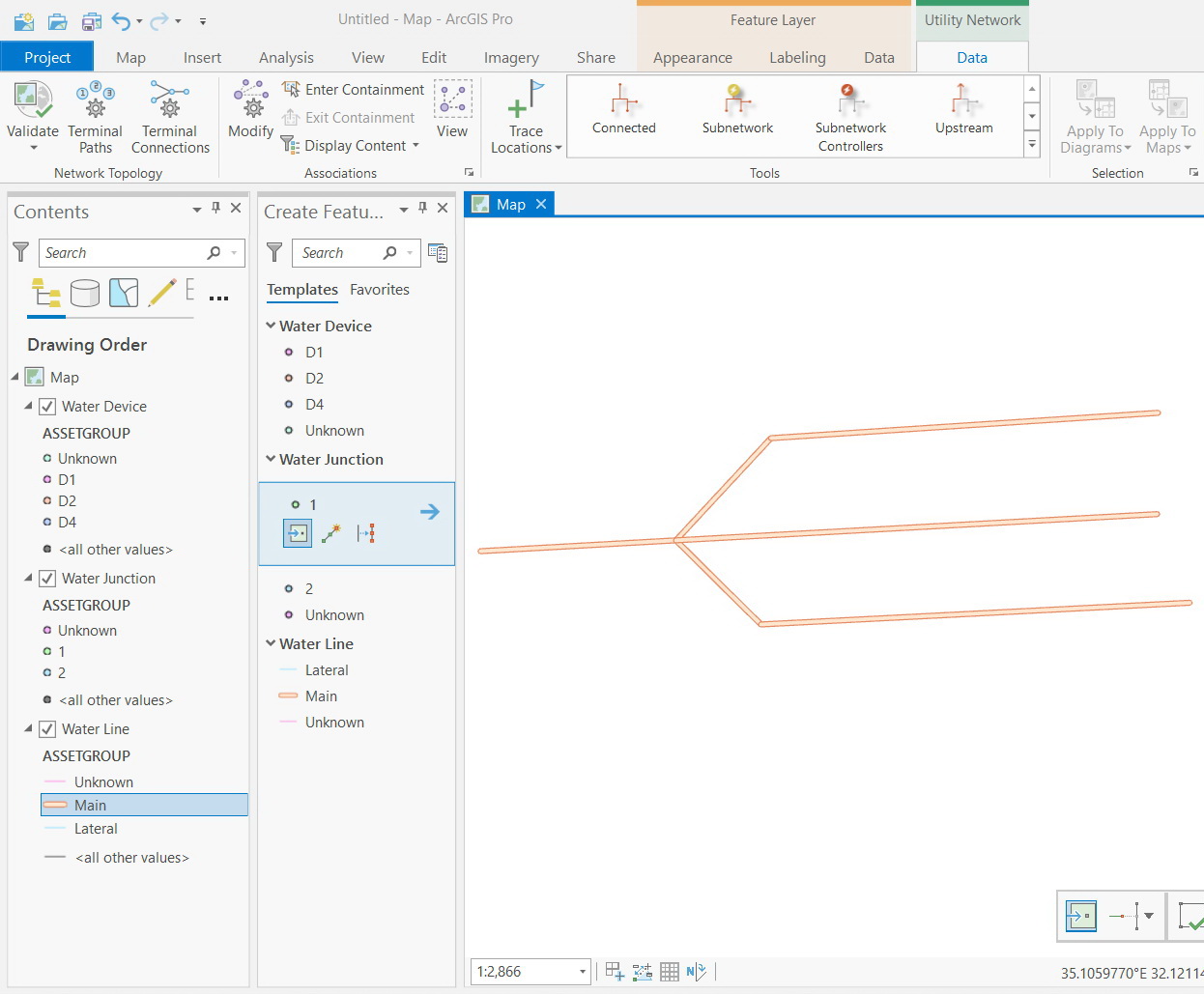Select the Point construction tool under template 1
Viewport: 1204px width, 994px height.
tap(298, 533)
